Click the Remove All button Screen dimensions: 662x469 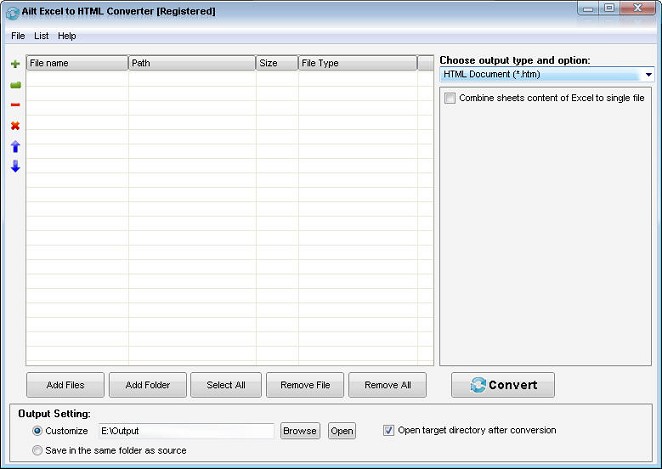(387, 385)
